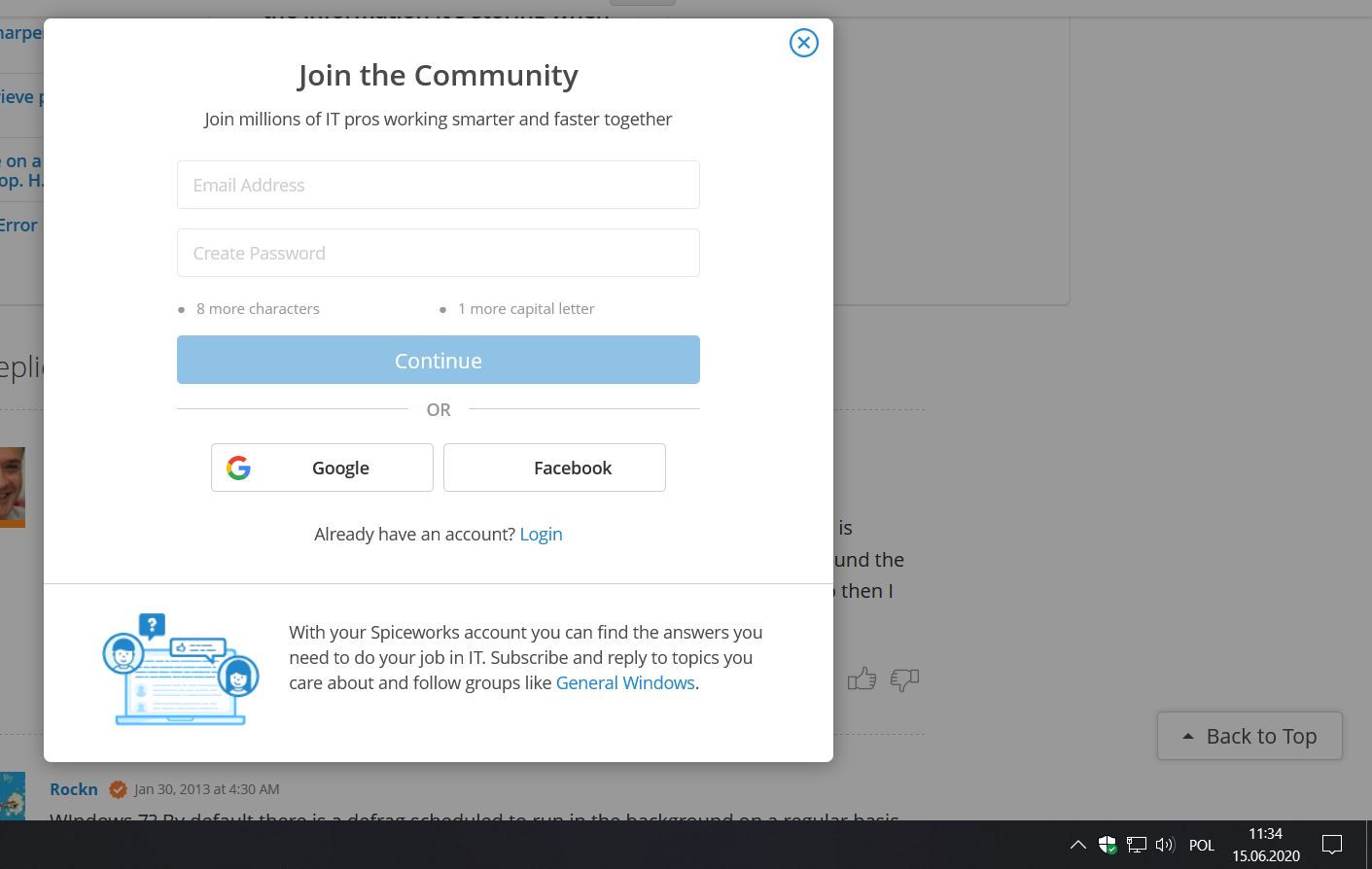Click the verified badge next to Rockn

pyautogui.click(x=118, y=789)
